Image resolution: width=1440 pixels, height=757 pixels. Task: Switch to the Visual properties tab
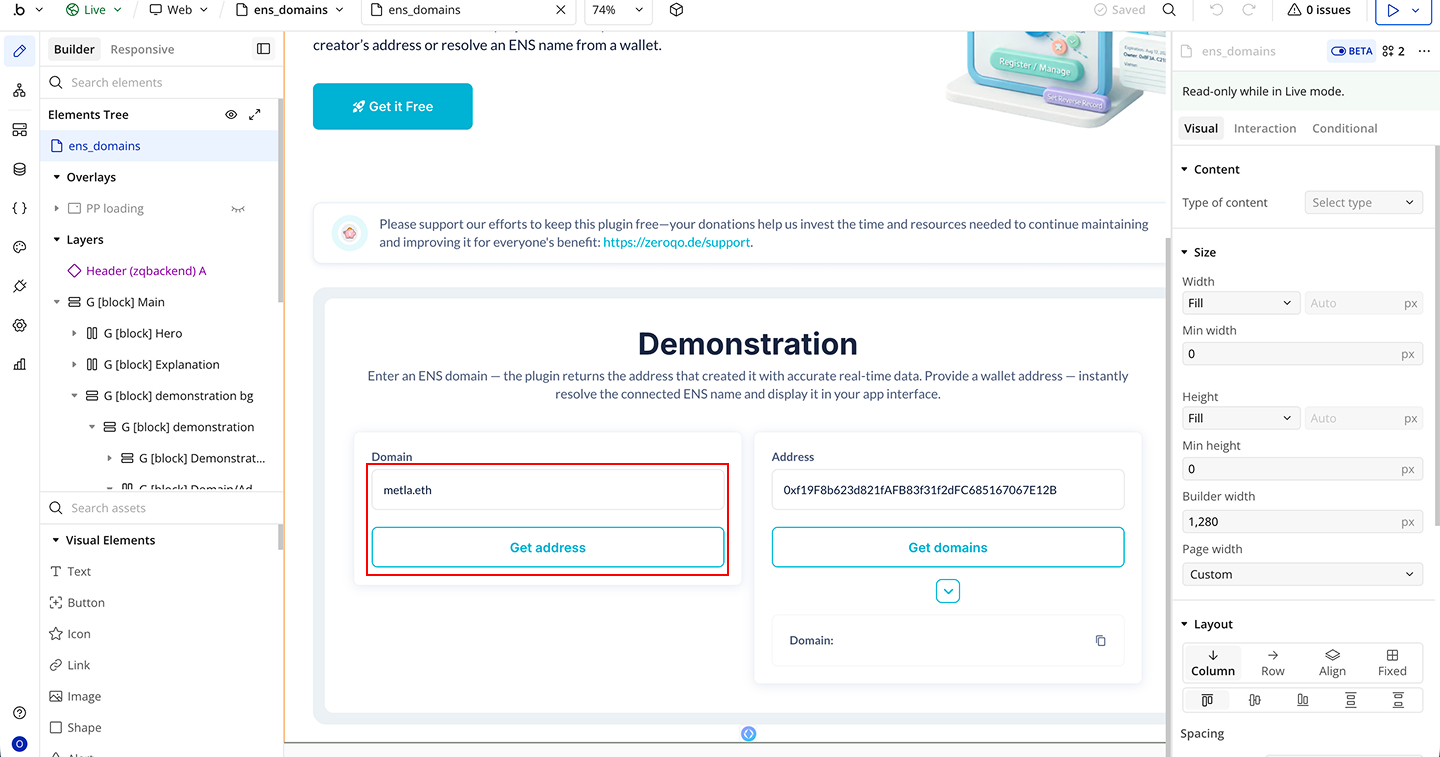pyautogui.click(x=1201, y=128)
